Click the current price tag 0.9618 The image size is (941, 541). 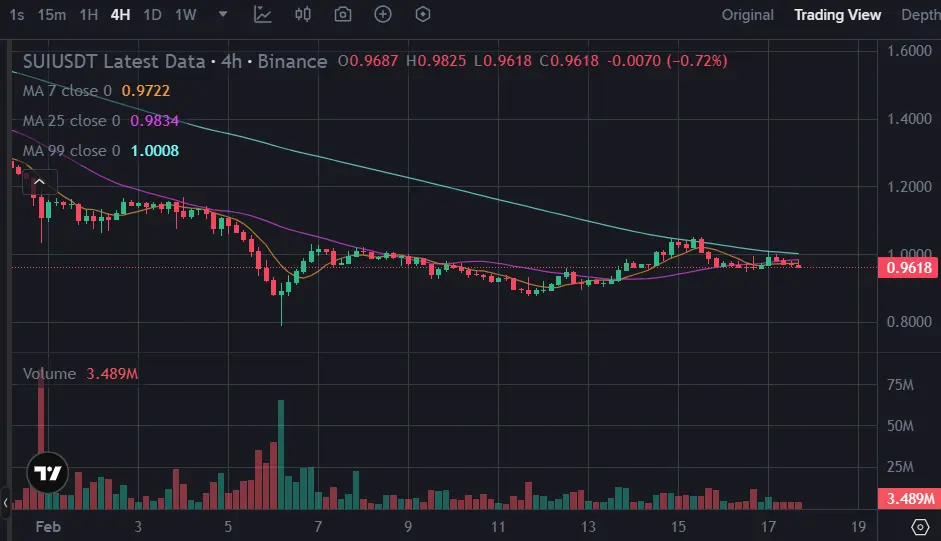(x=909, y=268)
